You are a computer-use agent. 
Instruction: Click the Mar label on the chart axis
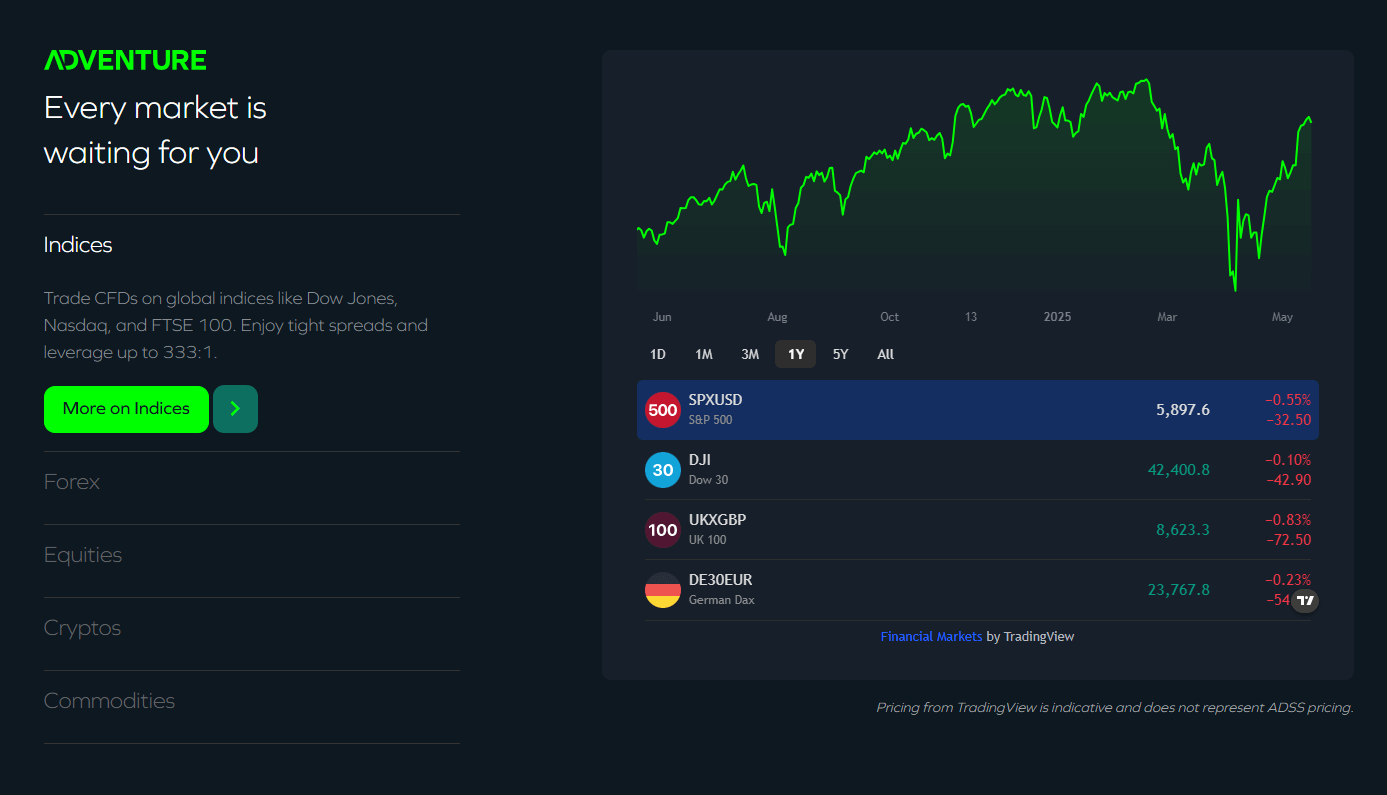click(1167, 317)
